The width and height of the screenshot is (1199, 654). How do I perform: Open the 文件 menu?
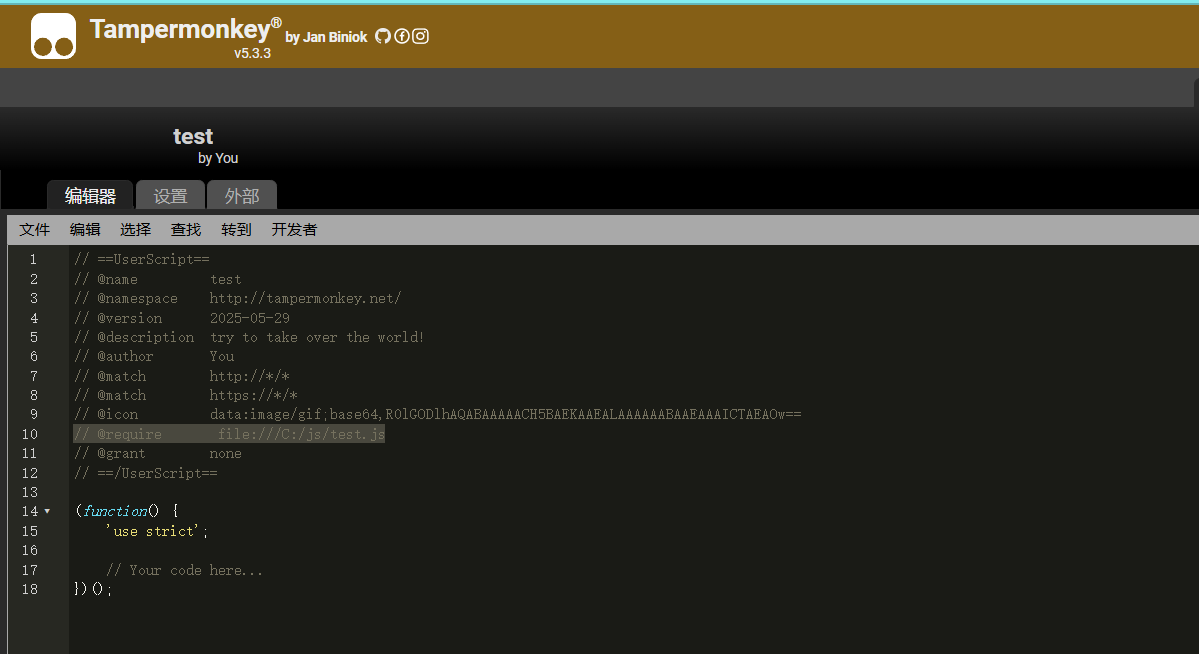pyautogui.click(x=34, y=229)
